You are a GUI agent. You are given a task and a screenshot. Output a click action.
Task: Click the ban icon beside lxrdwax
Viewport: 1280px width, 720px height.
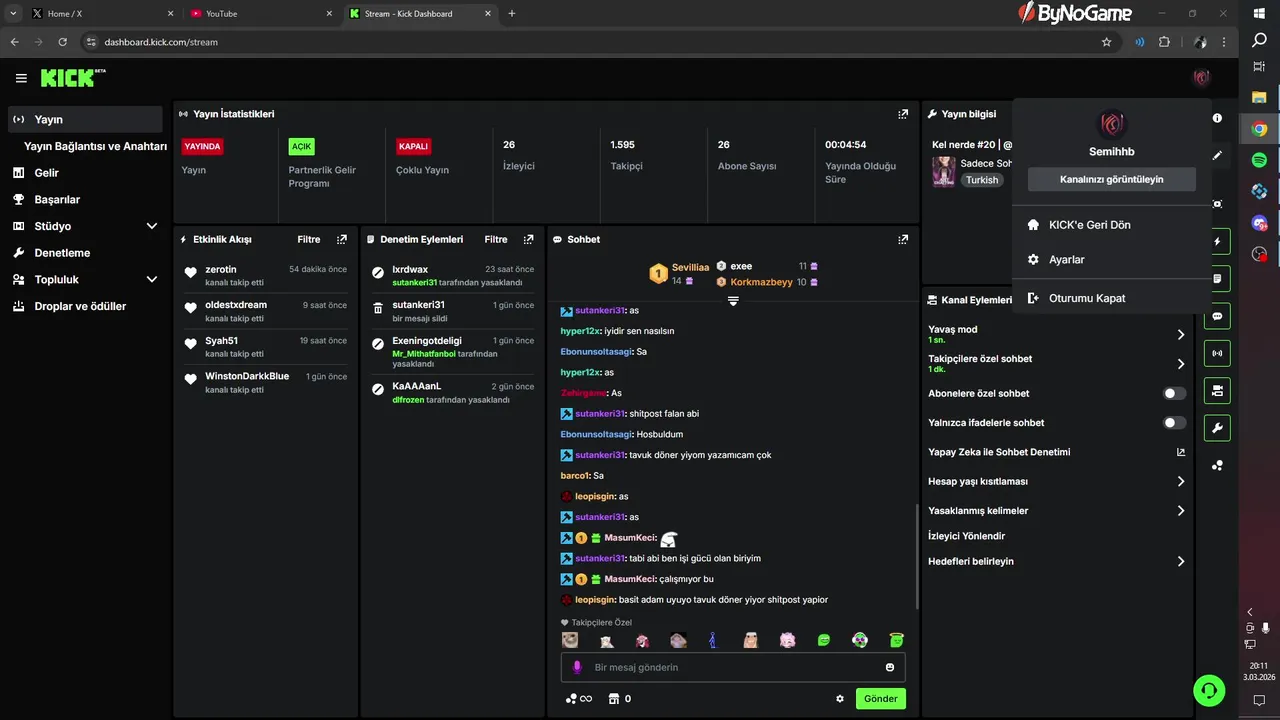378,273
